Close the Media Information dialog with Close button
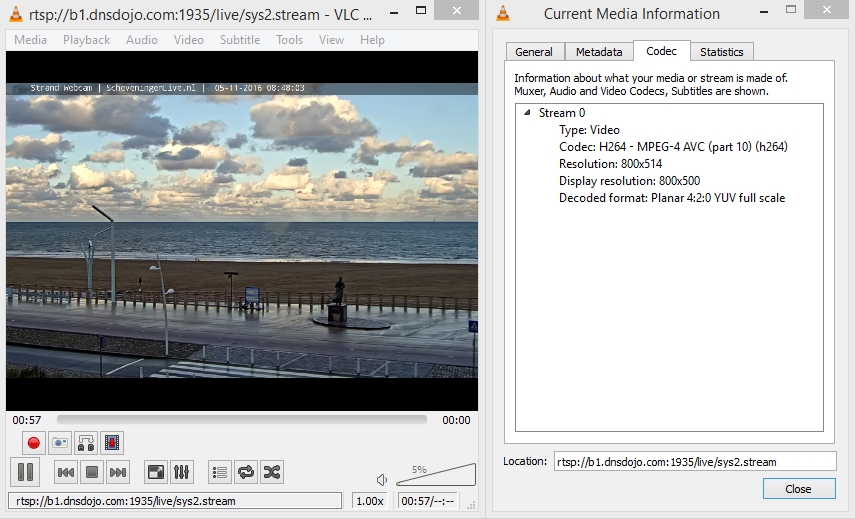 (x=798, y=488)
